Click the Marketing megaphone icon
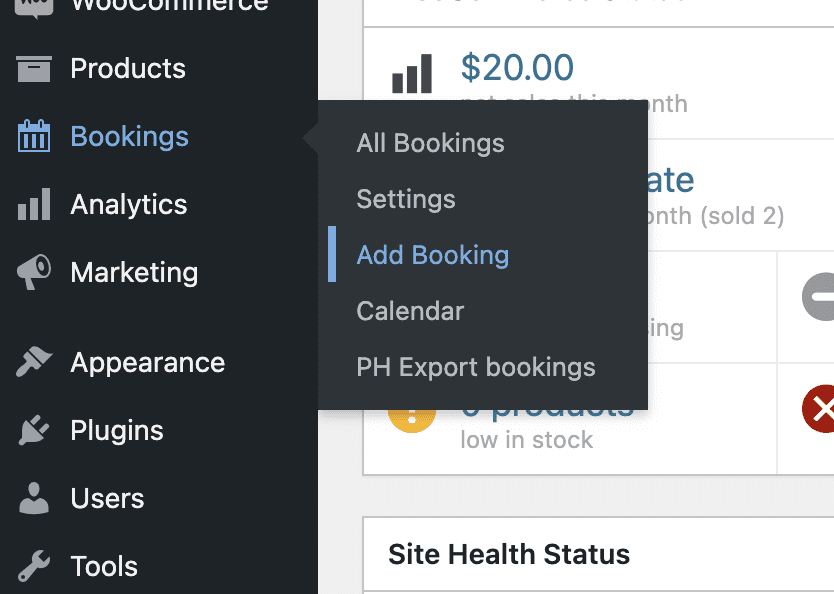The image size is (834, 594). coord(34,272)
